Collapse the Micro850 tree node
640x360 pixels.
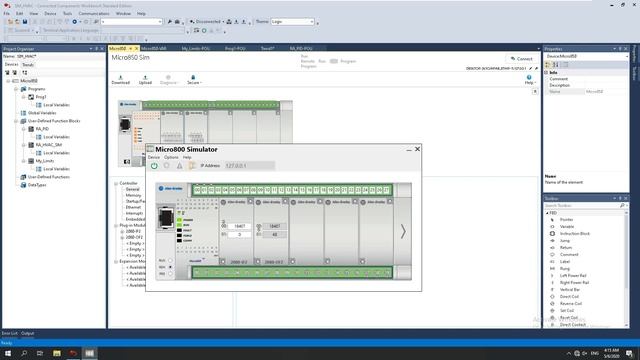click(x=8, y=81)
